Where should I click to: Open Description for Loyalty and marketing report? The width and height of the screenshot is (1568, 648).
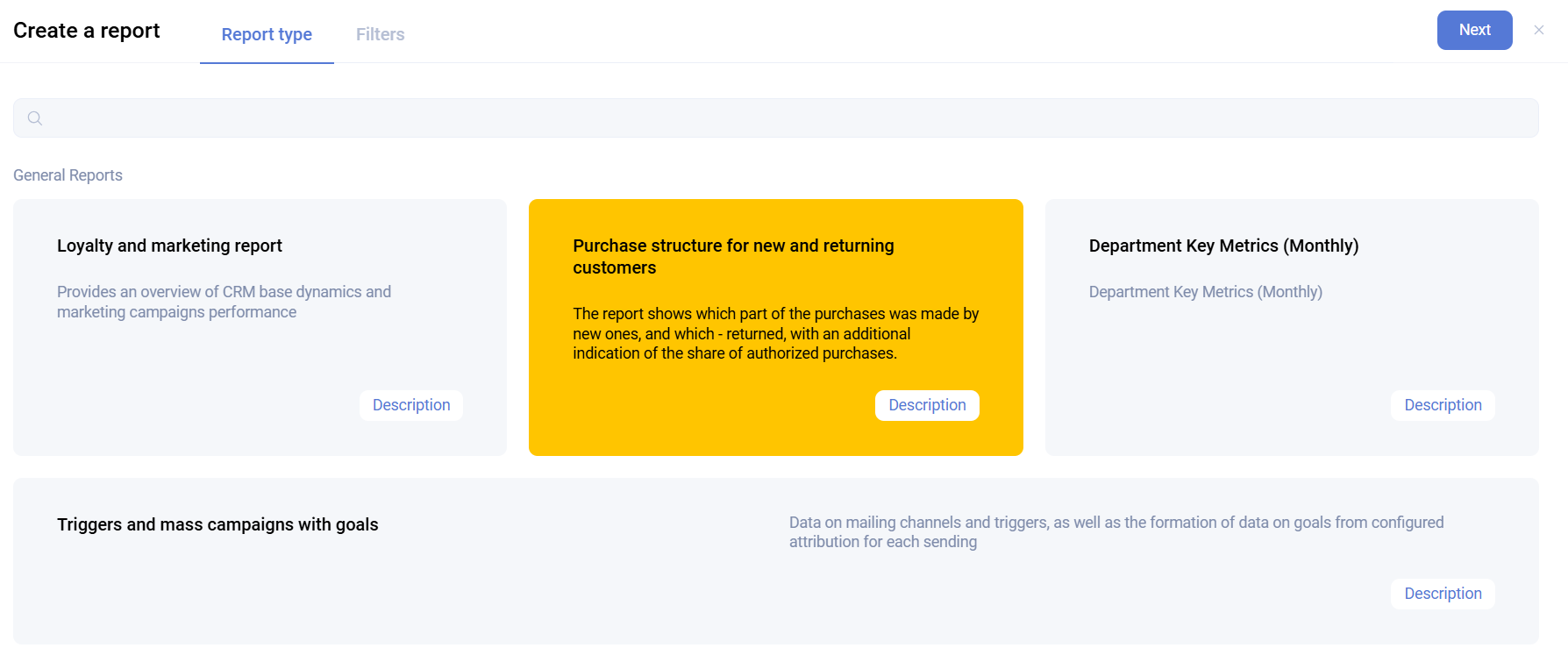click(x=410, y=405)
